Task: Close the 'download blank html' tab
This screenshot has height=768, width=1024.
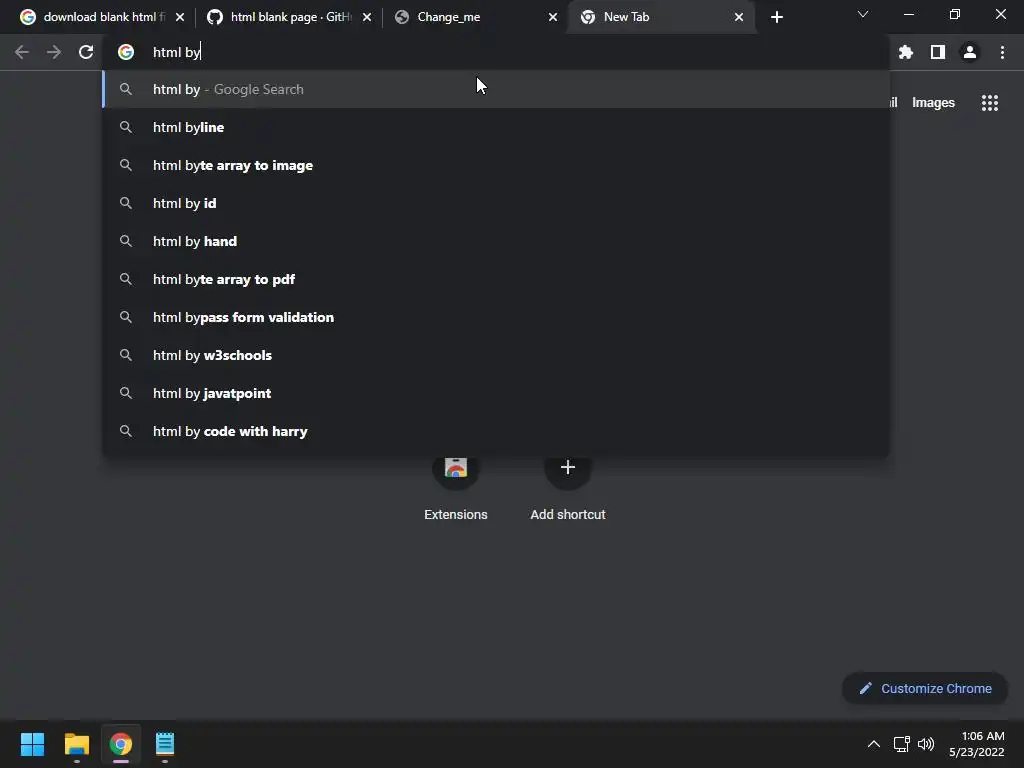Action: (x=180, y=17)
